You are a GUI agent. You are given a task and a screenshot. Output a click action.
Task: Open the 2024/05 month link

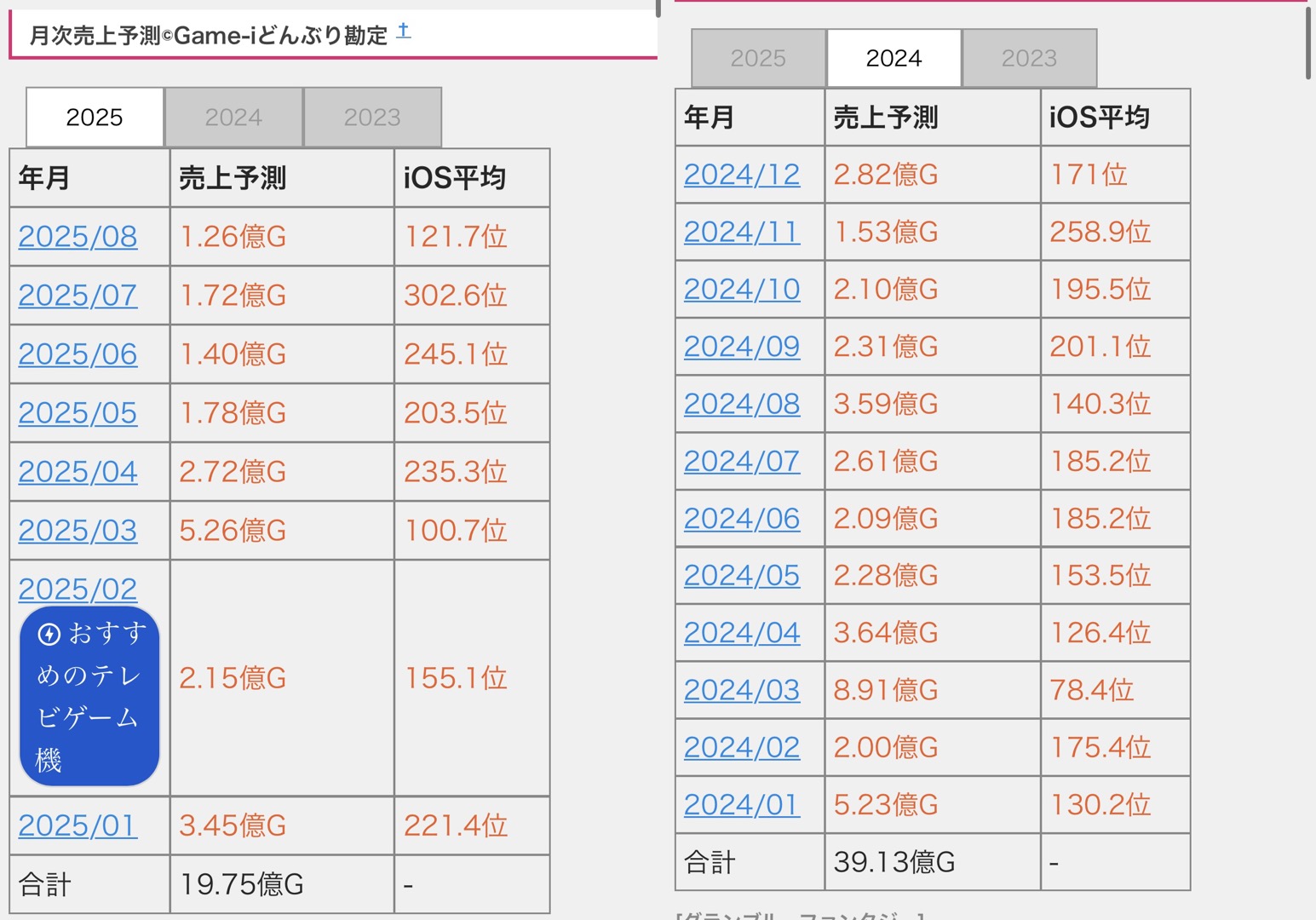[742, 575]
